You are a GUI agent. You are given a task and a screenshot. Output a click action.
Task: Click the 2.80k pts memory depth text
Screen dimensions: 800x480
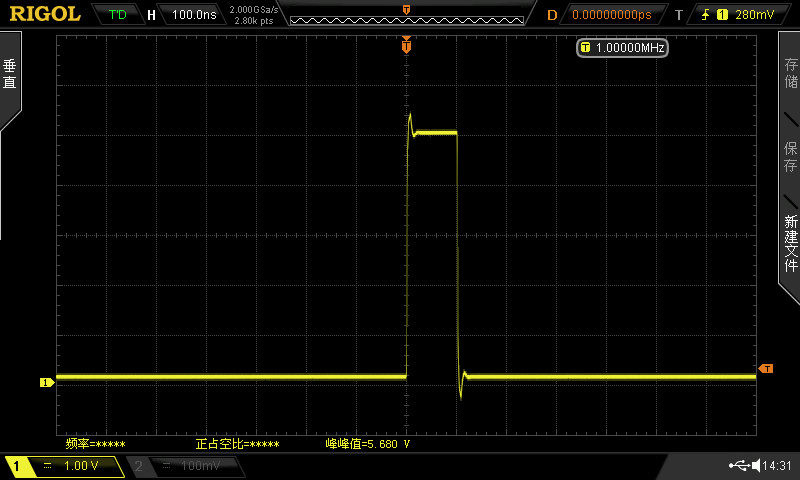(x=254, y=21)
